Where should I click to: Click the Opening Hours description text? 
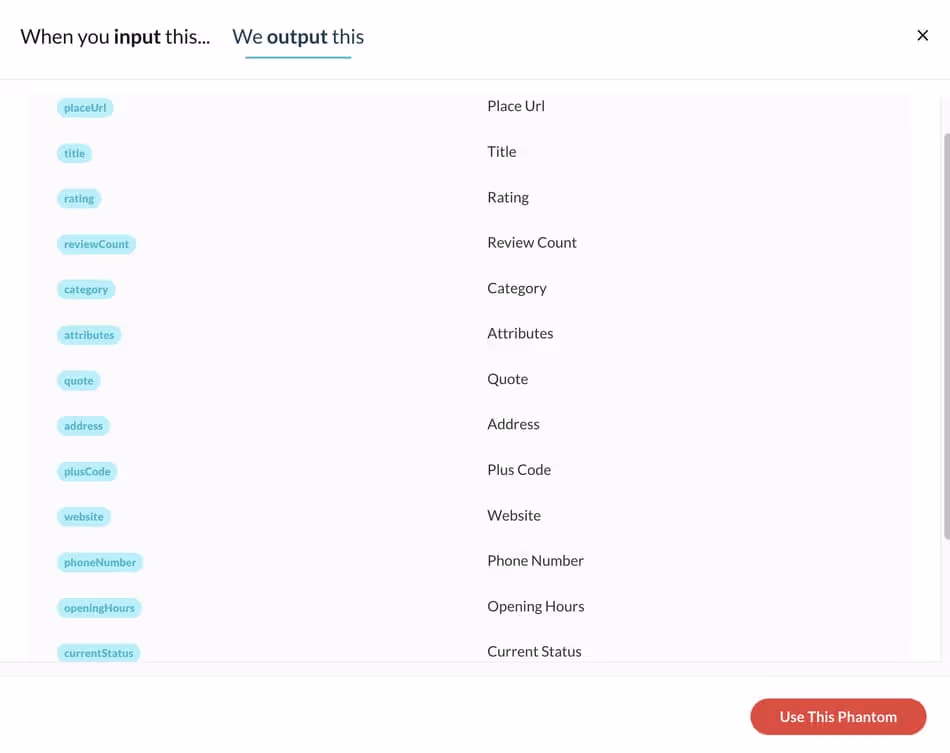[x=536, y=606]
